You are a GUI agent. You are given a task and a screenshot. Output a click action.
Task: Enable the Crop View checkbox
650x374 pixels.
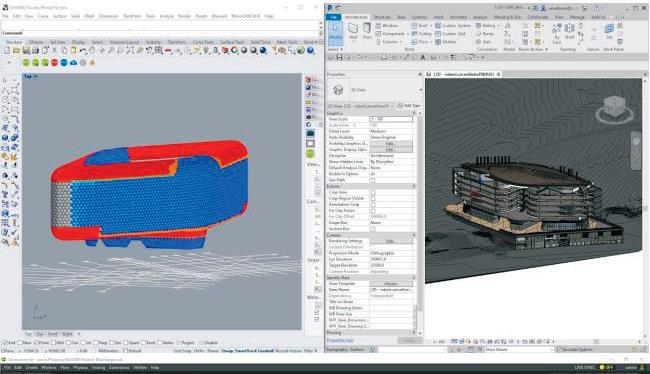point(373,192)
